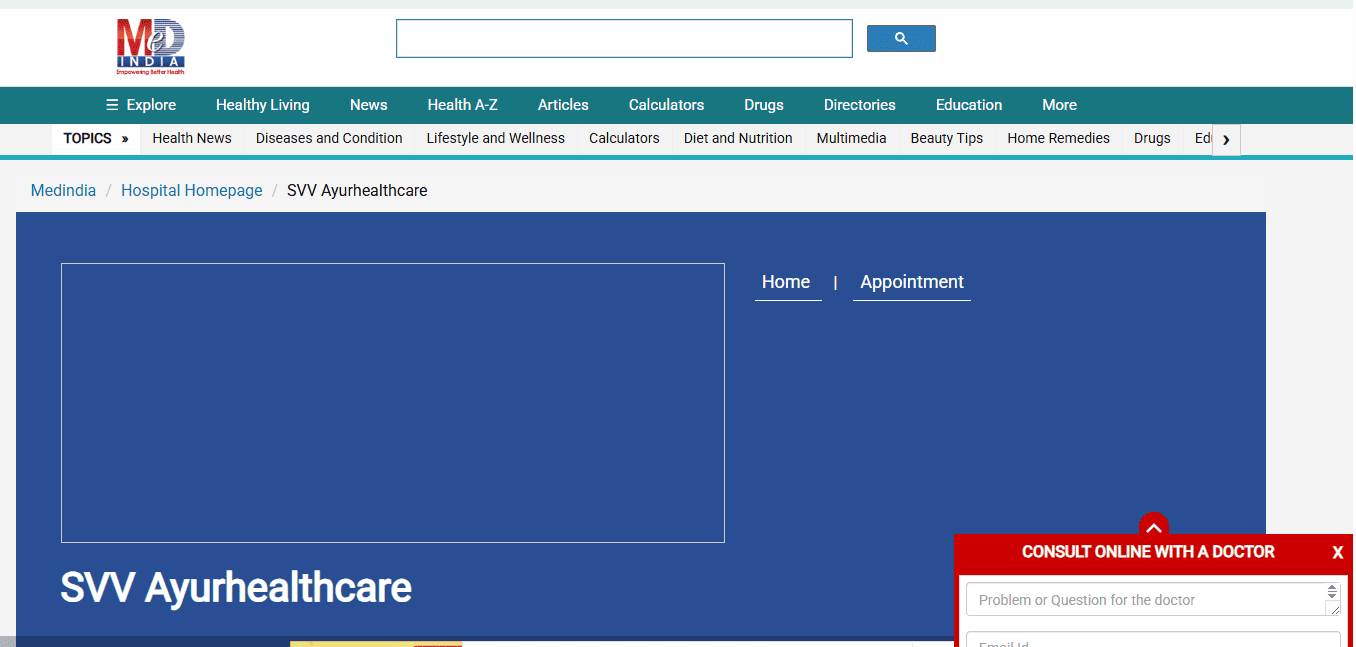Open the Calculators main menu item
The width and height of the screenshot is (1356, 647).
666,105
